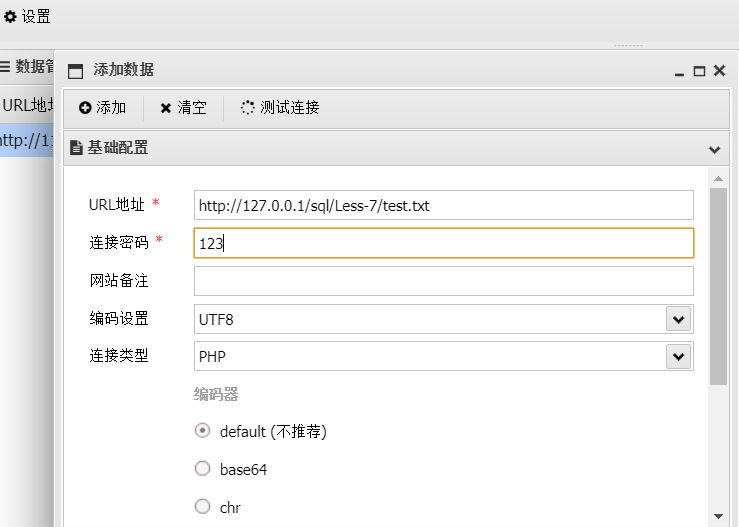Viewport: 739px width, 527px height.
Task: Collapse the 基础配置 section chevron
Action: 714,150
